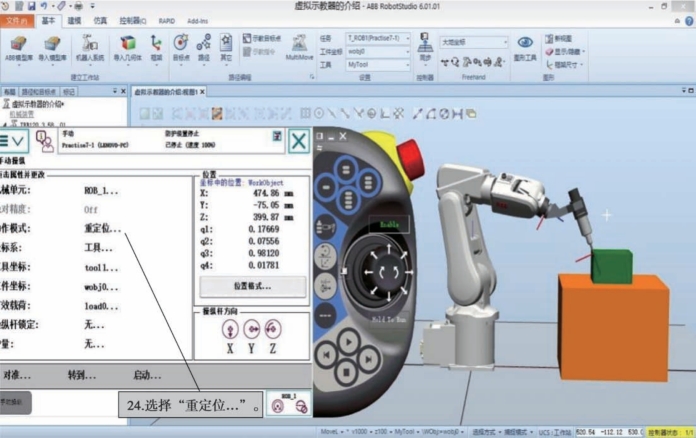The height and width of the screenshot is (438, 696).
Task: Click the MultiMove icon
Action: [299, 48]
